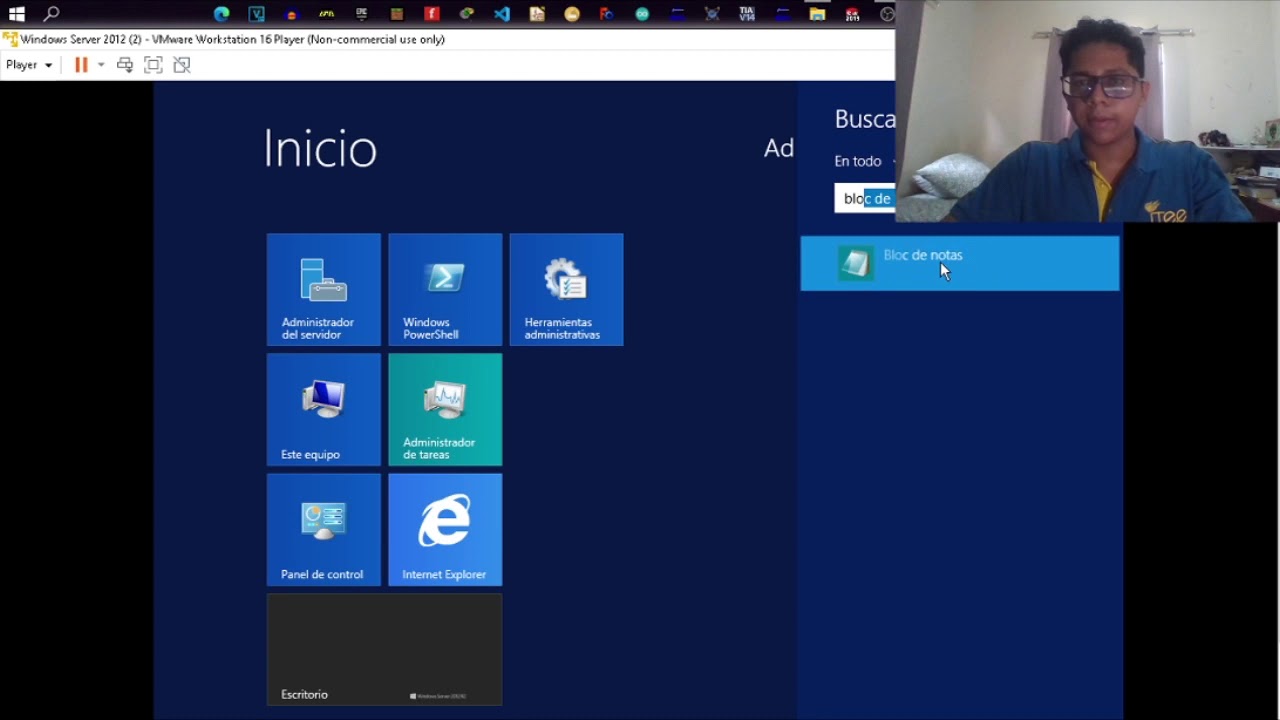The height and width of the screenshot is (720, 1280).
Task: Open the Herramientas administrativas tile
Action: 566,289
